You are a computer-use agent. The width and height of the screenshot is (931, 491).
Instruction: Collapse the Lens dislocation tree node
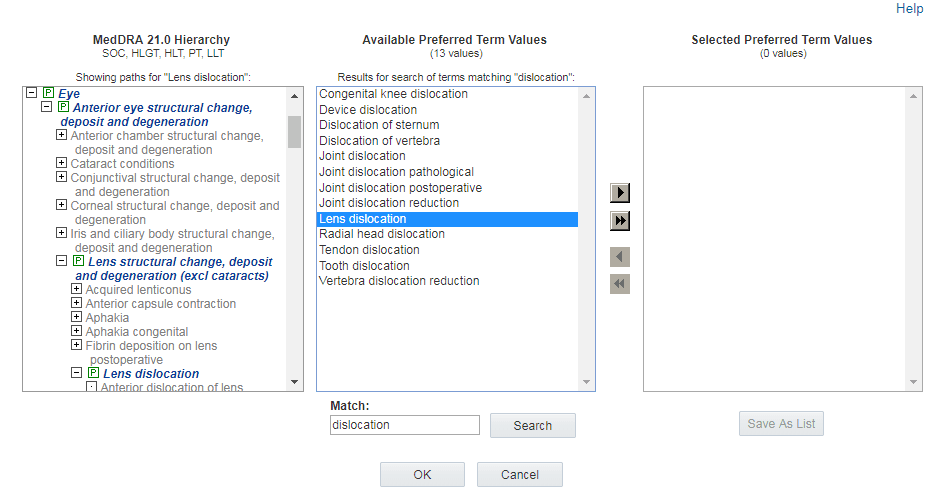click(77, 373)
